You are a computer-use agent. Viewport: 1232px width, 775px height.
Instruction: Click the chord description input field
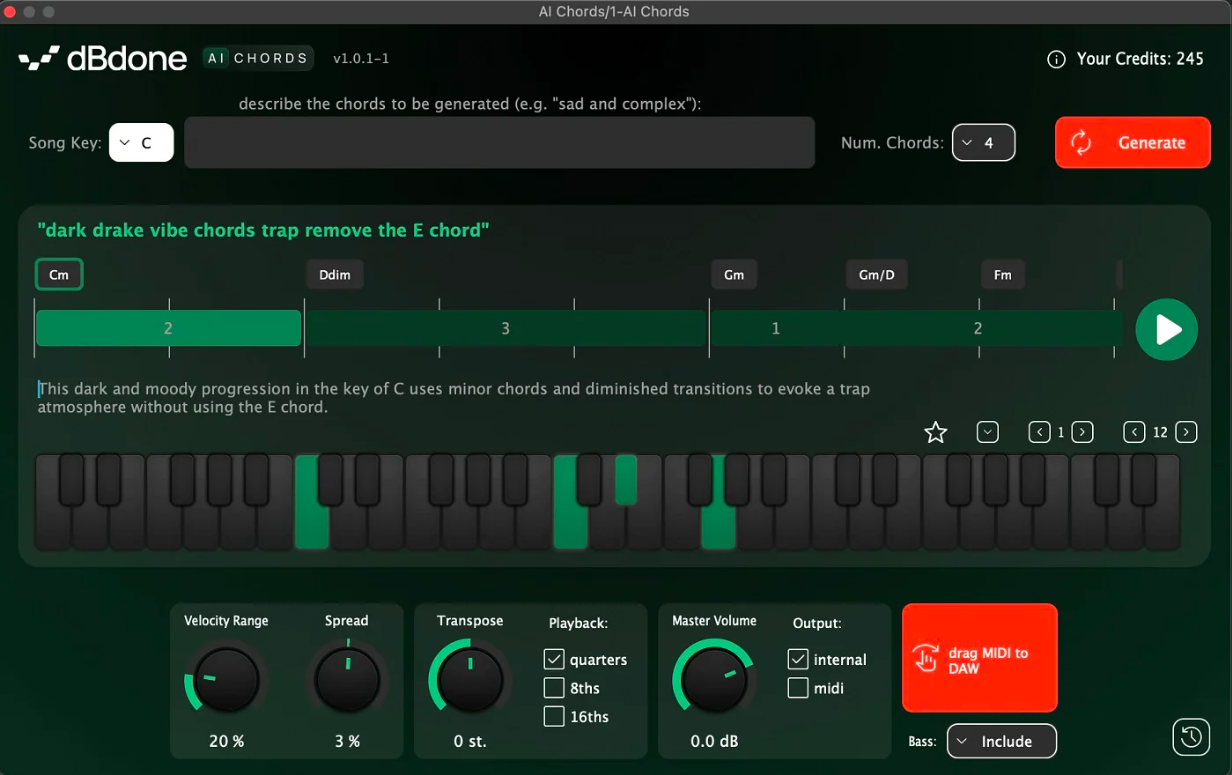[x=499, y=142]
